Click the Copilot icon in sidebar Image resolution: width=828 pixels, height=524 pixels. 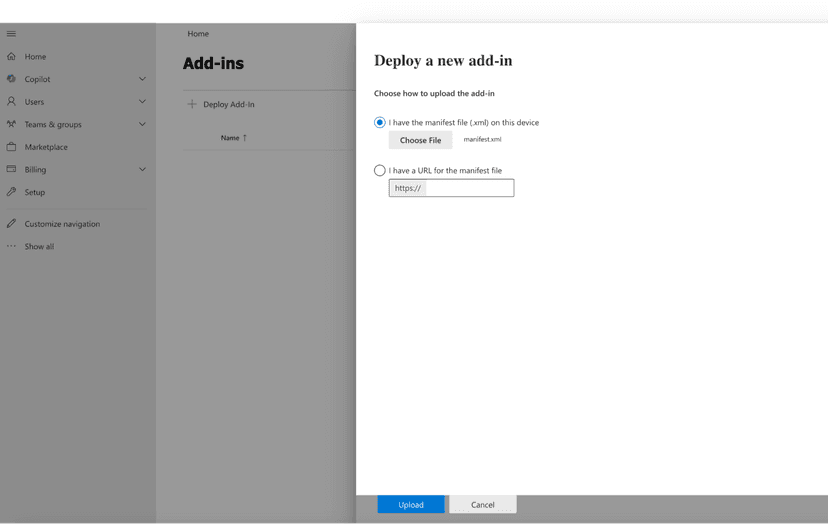(11, 79)
